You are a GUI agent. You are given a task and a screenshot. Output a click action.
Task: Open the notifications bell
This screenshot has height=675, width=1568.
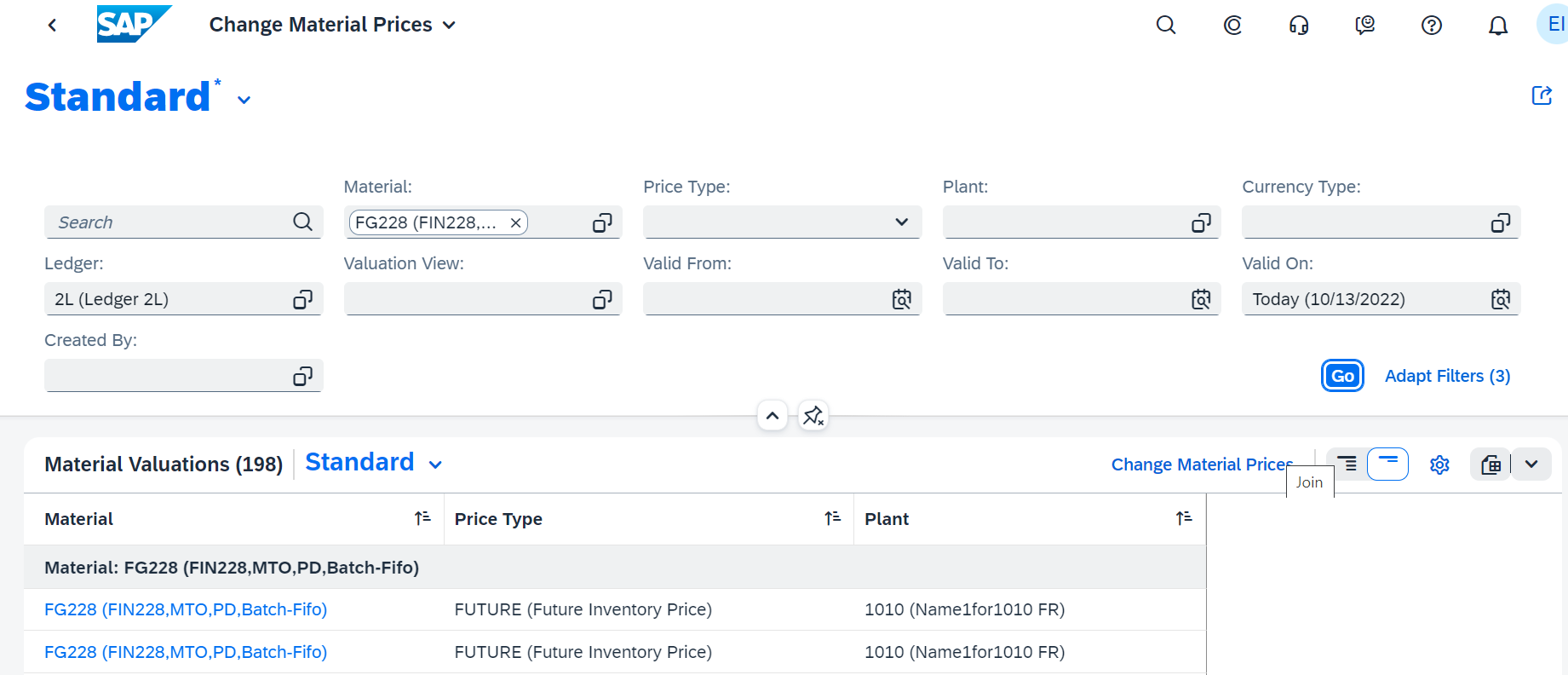pyautogui.click(x=1498, y=25)
